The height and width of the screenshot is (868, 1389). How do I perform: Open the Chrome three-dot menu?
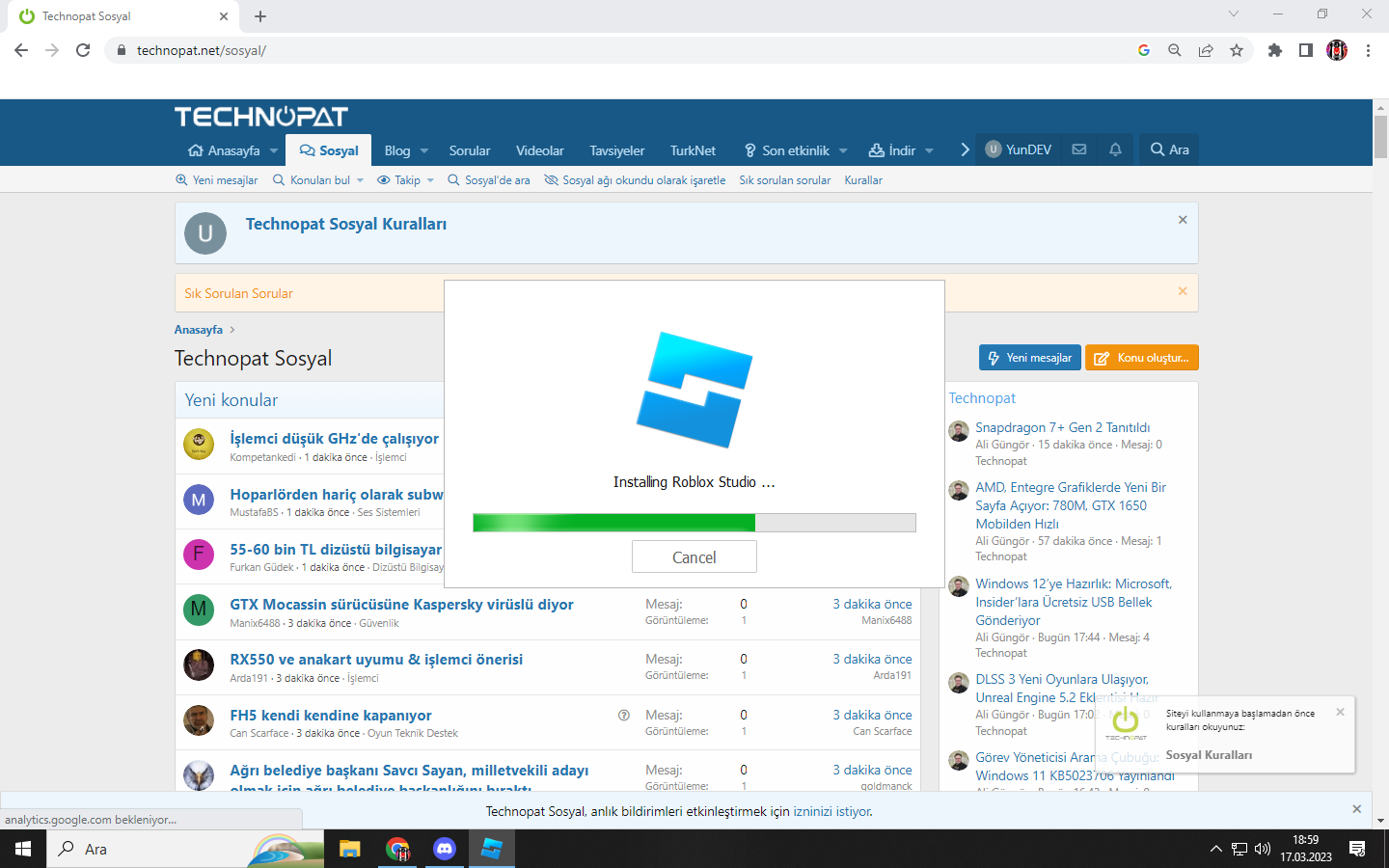(1368, 50)
